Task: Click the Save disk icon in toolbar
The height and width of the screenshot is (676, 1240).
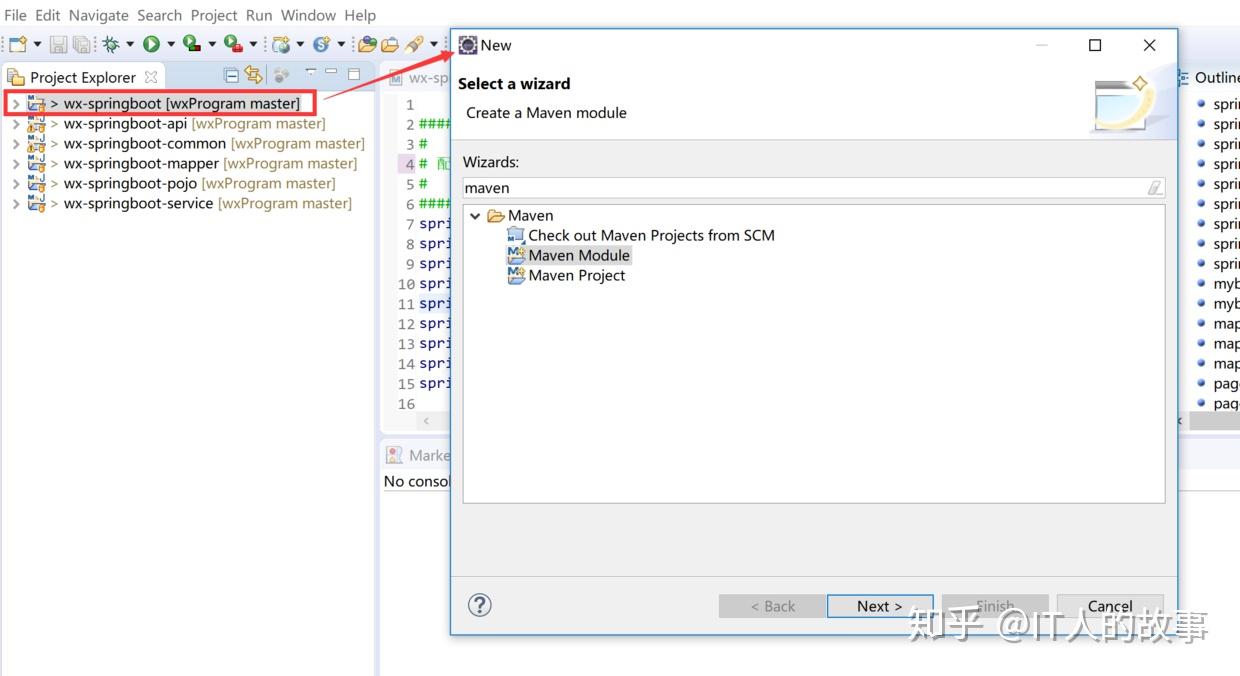Action: point(58,44)
